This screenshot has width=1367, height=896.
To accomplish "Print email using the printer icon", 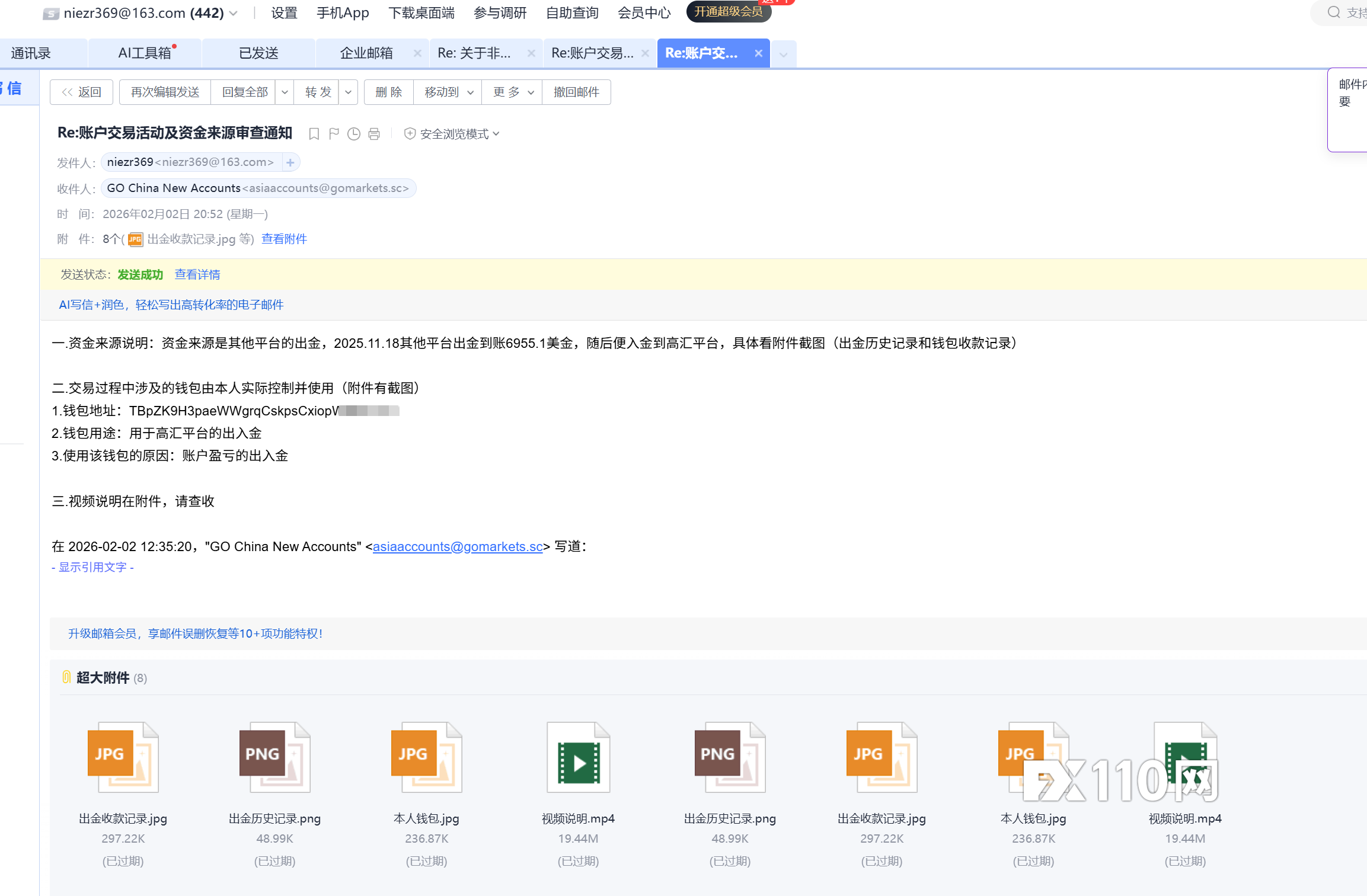I will [x=374, y=135].
